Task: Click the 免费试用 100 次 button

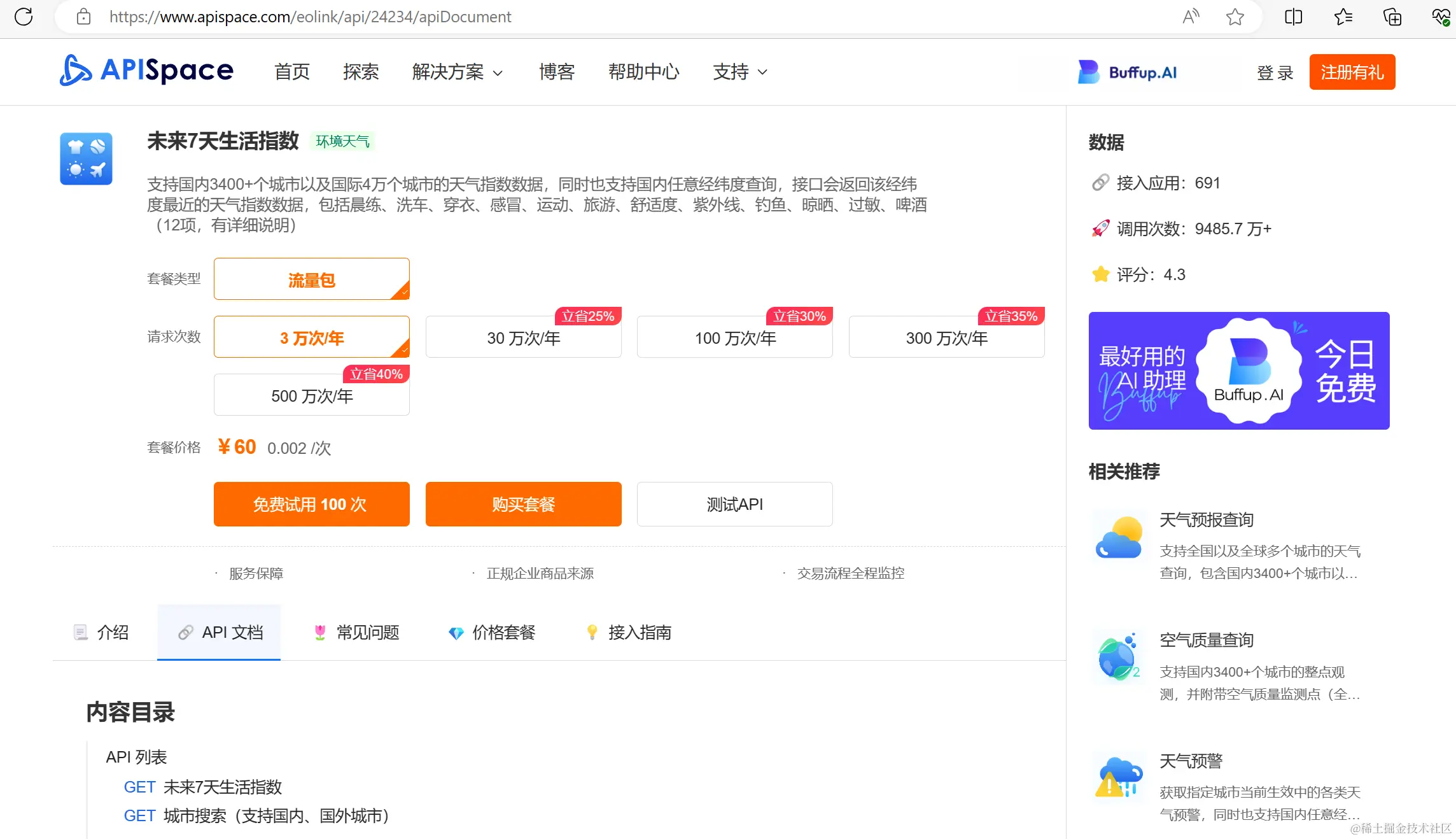Action: (311, 504)
